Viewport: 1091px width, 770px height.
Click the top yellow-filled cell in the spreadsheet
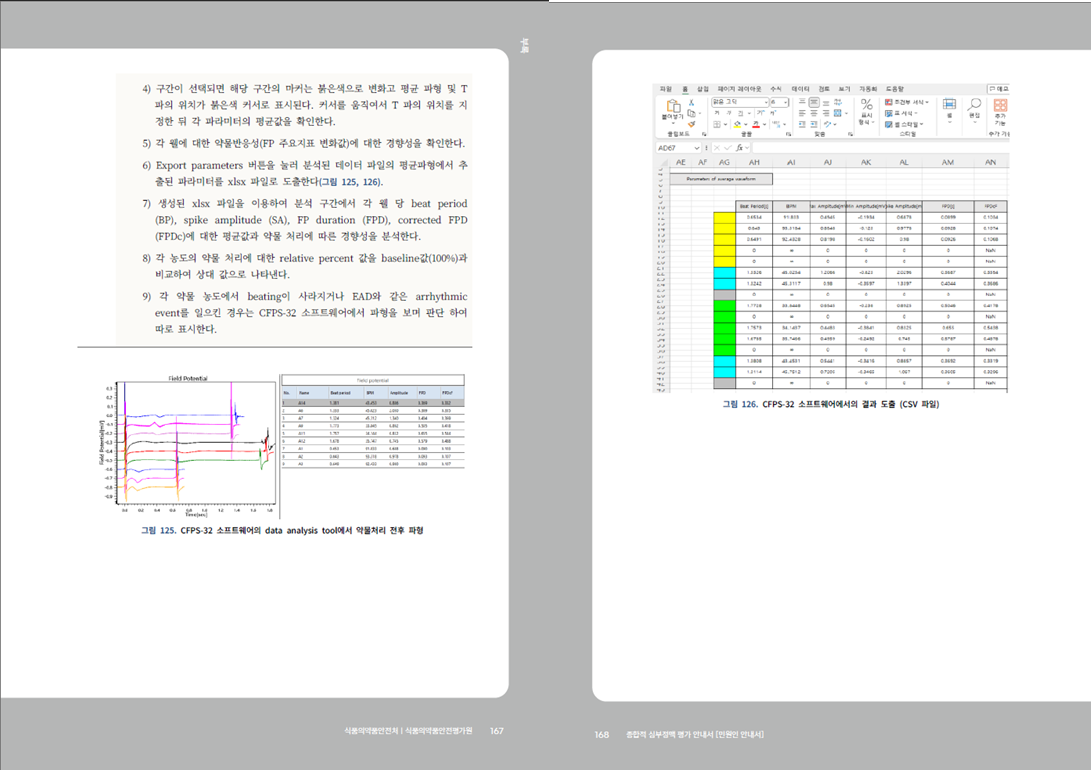[x=724, y=217]
